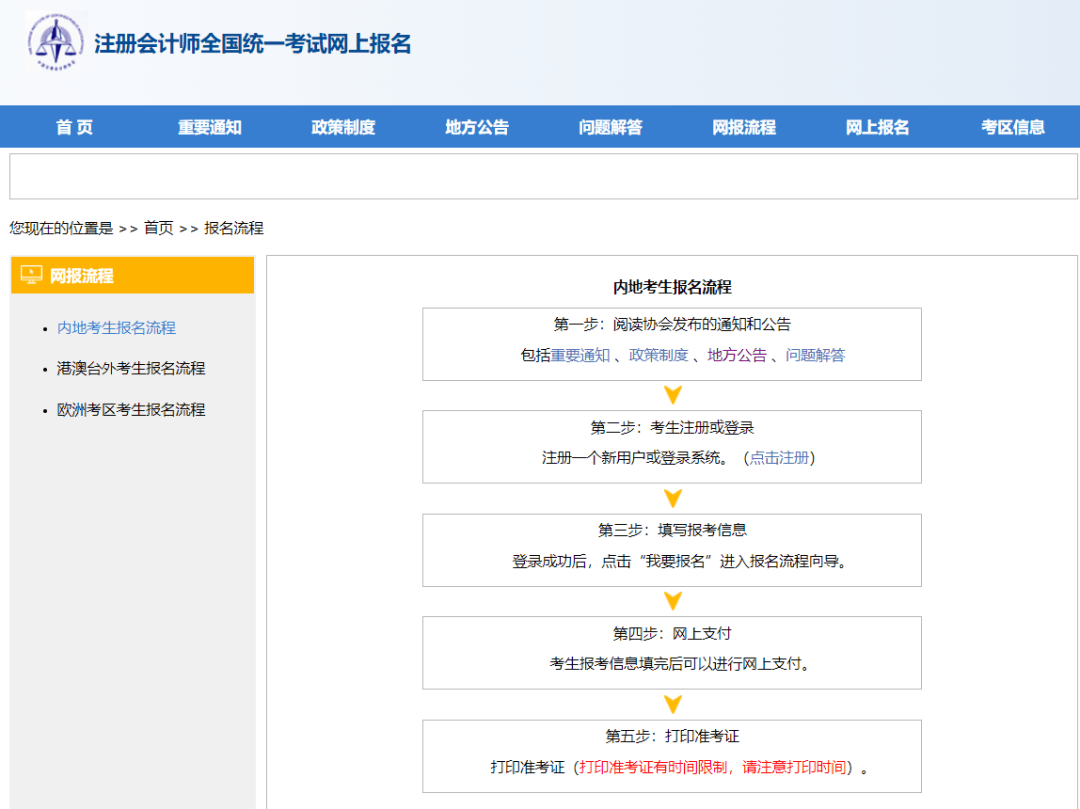Open 网上报名 in the nav bar
The image size is (1080, 809).
coord(878,127)
